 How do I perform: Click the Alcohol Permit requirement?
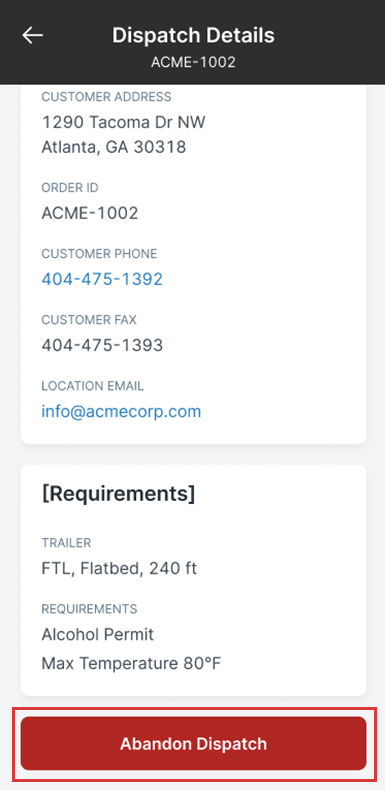tap(98, 634)
